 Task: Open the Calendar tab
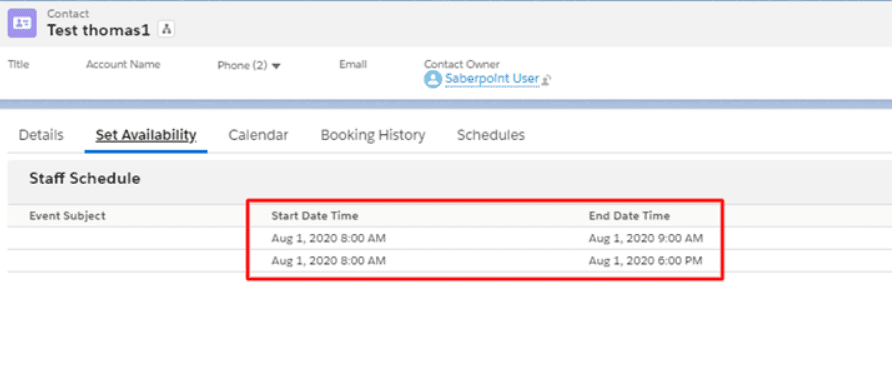(x=258, y=135)
